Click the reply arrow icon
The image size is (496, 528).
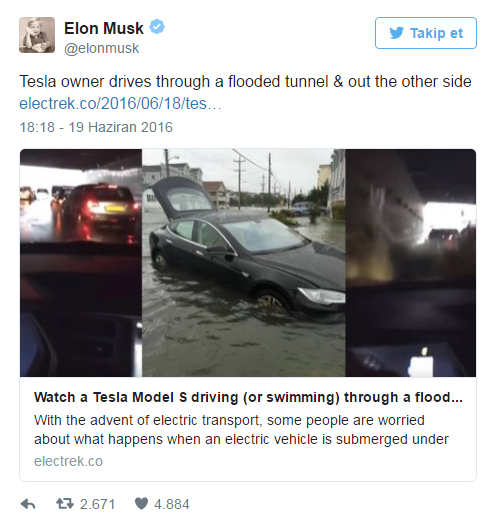coord(28,504)
